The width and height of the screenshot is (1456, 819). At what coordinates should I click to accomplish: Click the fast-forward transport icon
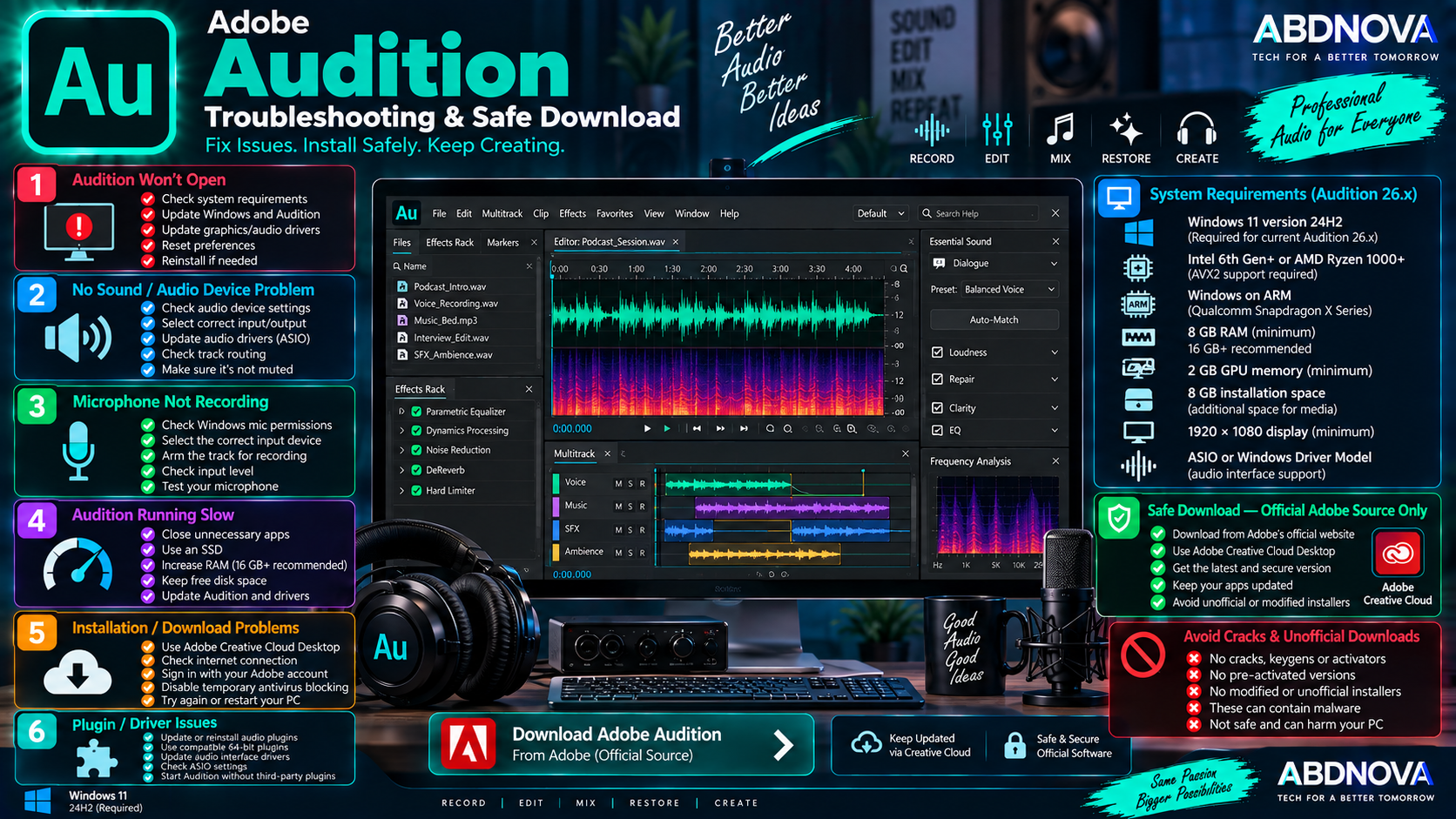click(720, 428)
